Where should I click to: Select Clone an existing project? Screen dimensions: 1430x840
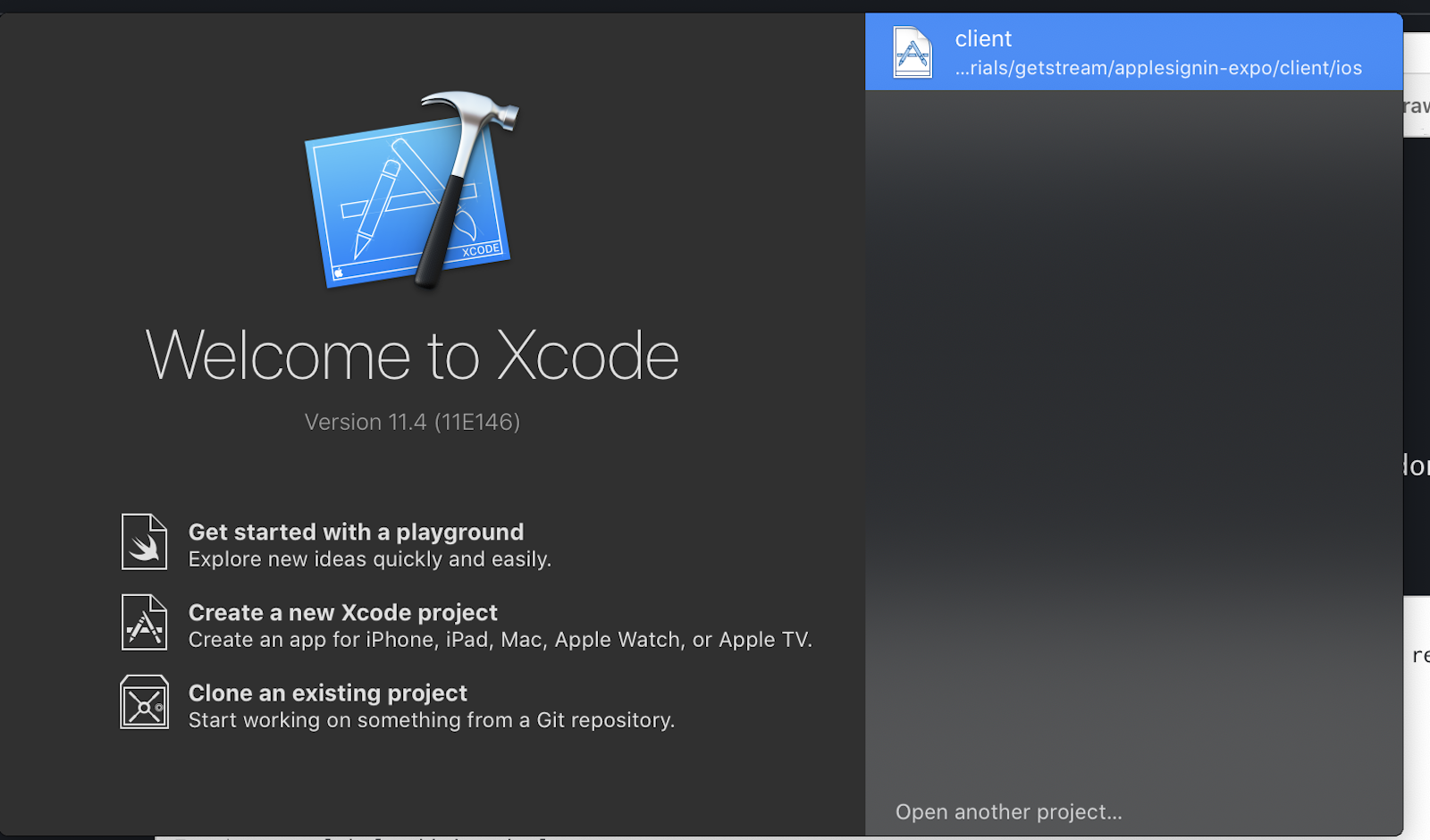coord(327,693)
